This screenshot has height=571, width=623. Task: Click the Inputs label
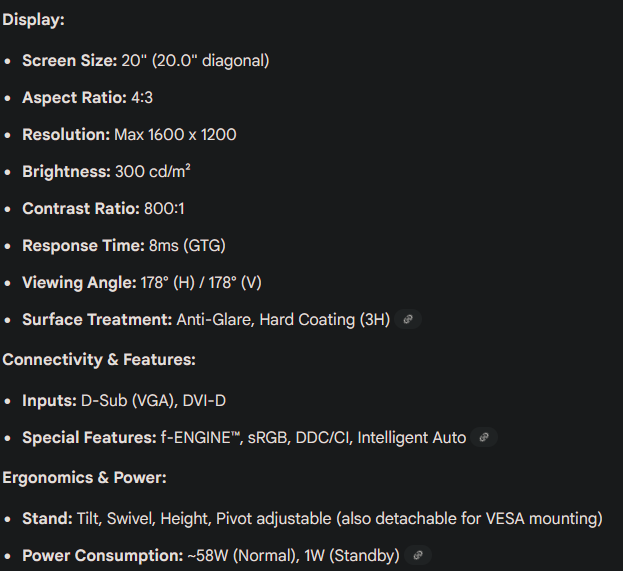coord(49,401)
